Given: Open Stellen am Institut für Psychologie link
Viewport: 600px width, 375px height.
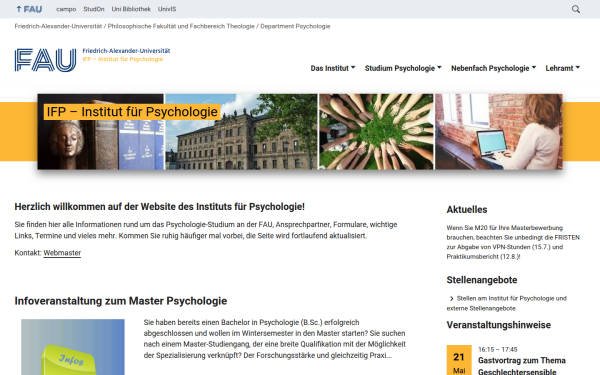Looking at the screenshot, I should click(x=506, y=303).
